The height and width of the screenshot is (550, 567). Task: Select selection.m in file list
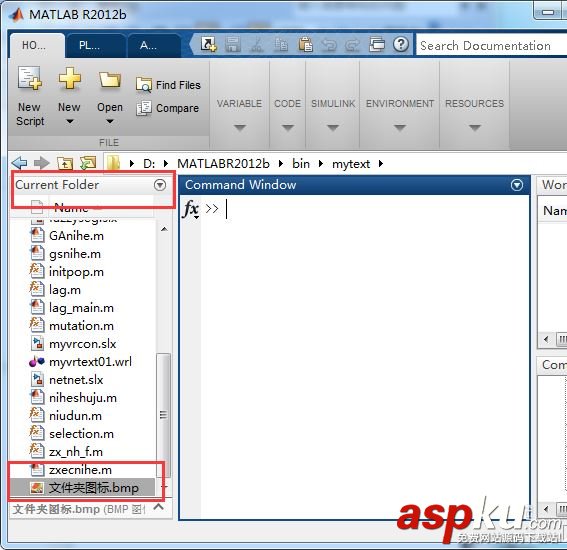pos(81,434)
